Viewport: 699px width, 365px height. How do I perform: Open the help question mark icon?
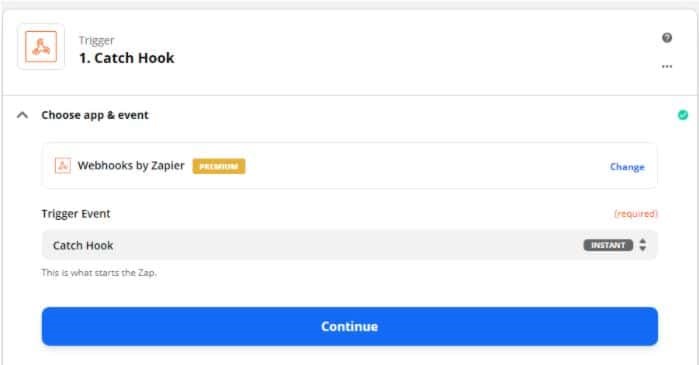tap(667, 38)
